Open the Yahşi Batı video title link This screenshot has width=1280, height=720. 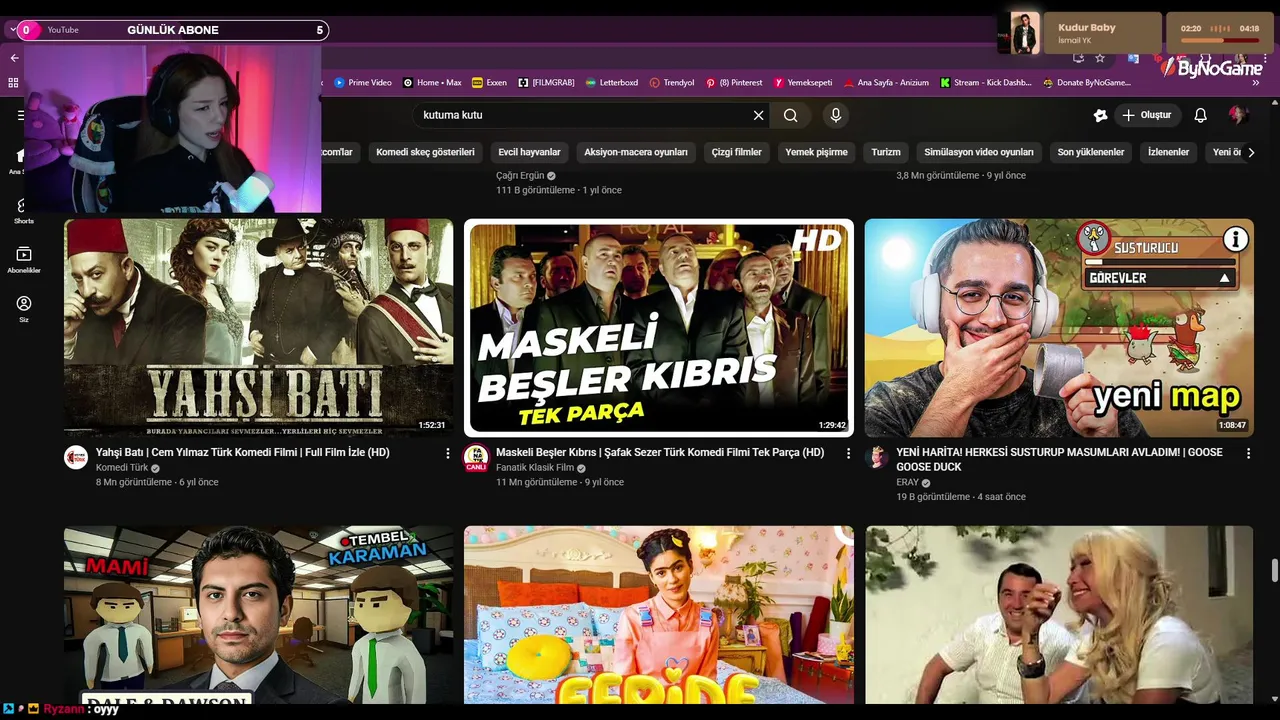click(242, 452)
